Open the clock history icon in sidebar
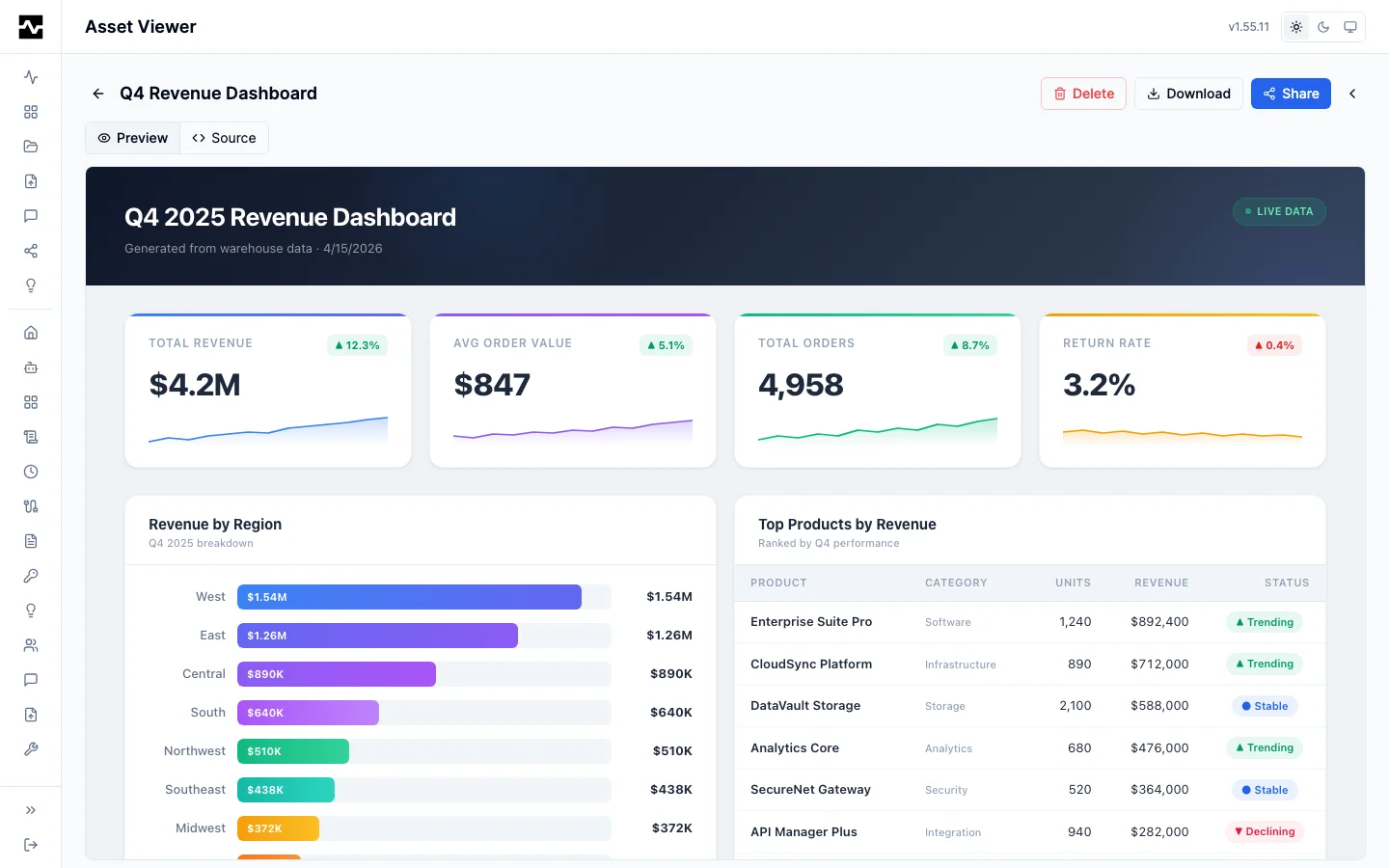This screenshot has height=868, width=1389. coord(30,472)
